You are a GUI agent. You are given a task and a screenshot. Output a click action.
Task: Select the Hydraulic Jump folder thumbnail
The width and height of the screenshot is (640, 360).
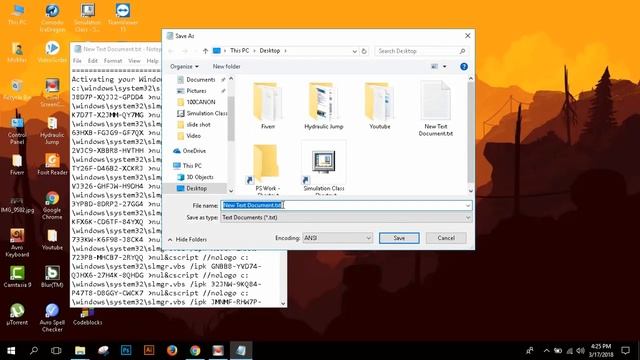click(x=324, y=106)
